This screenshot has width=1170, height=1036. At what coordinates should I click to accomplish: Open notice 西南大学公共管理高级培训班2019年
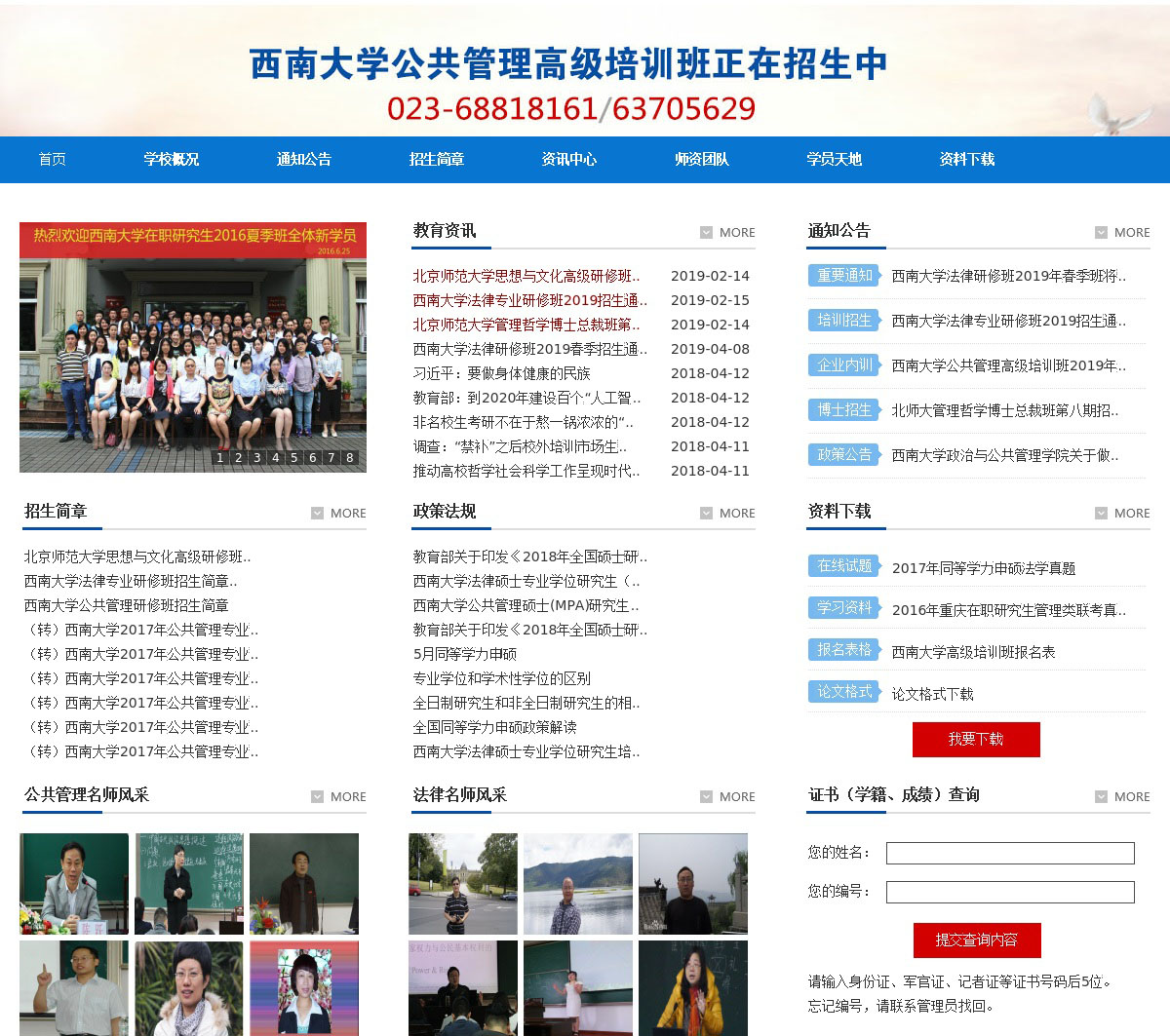(1008, 365)
